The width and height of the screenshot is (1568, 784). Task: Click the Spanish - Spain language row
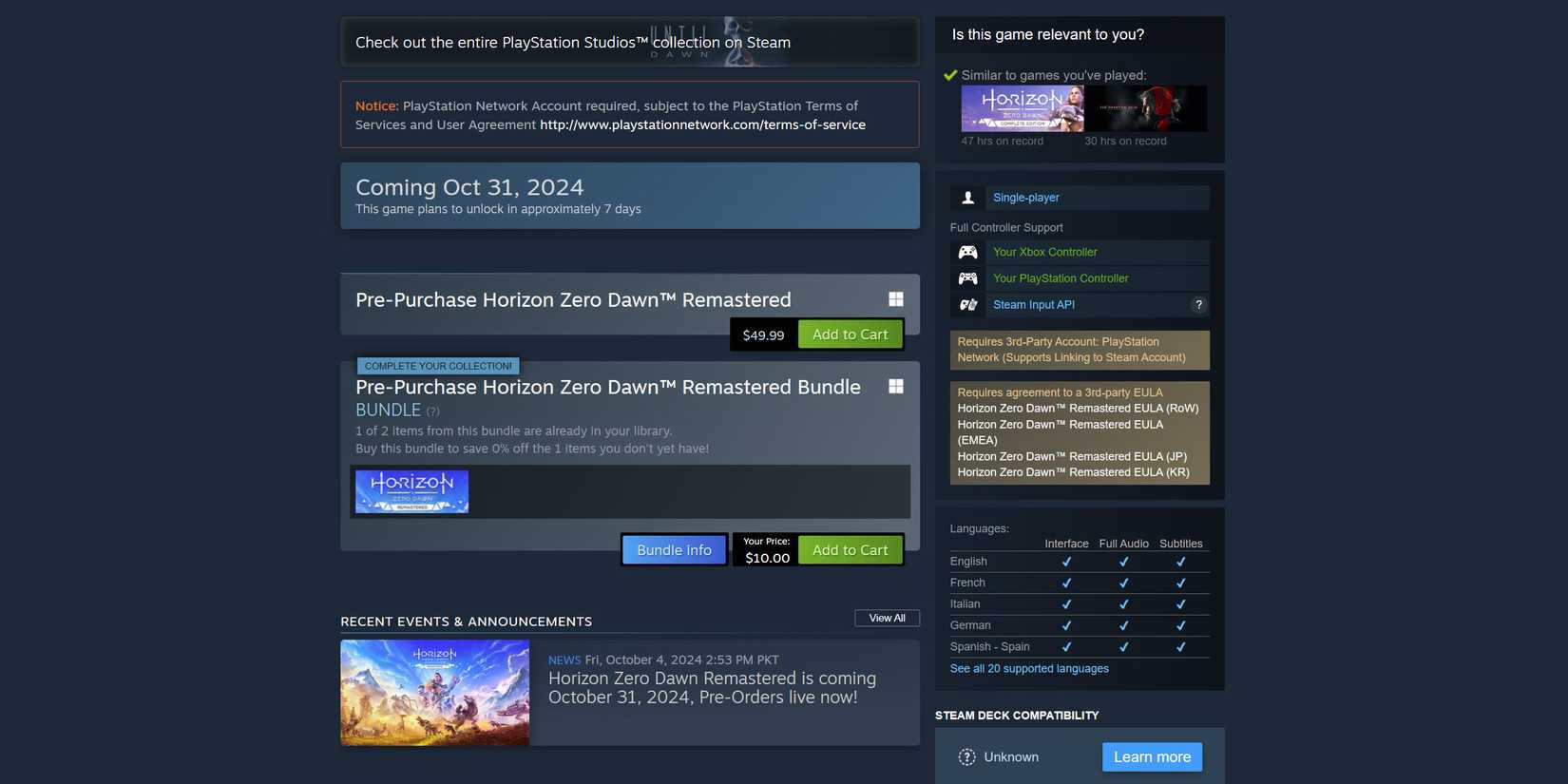(x=1080, y=647)
